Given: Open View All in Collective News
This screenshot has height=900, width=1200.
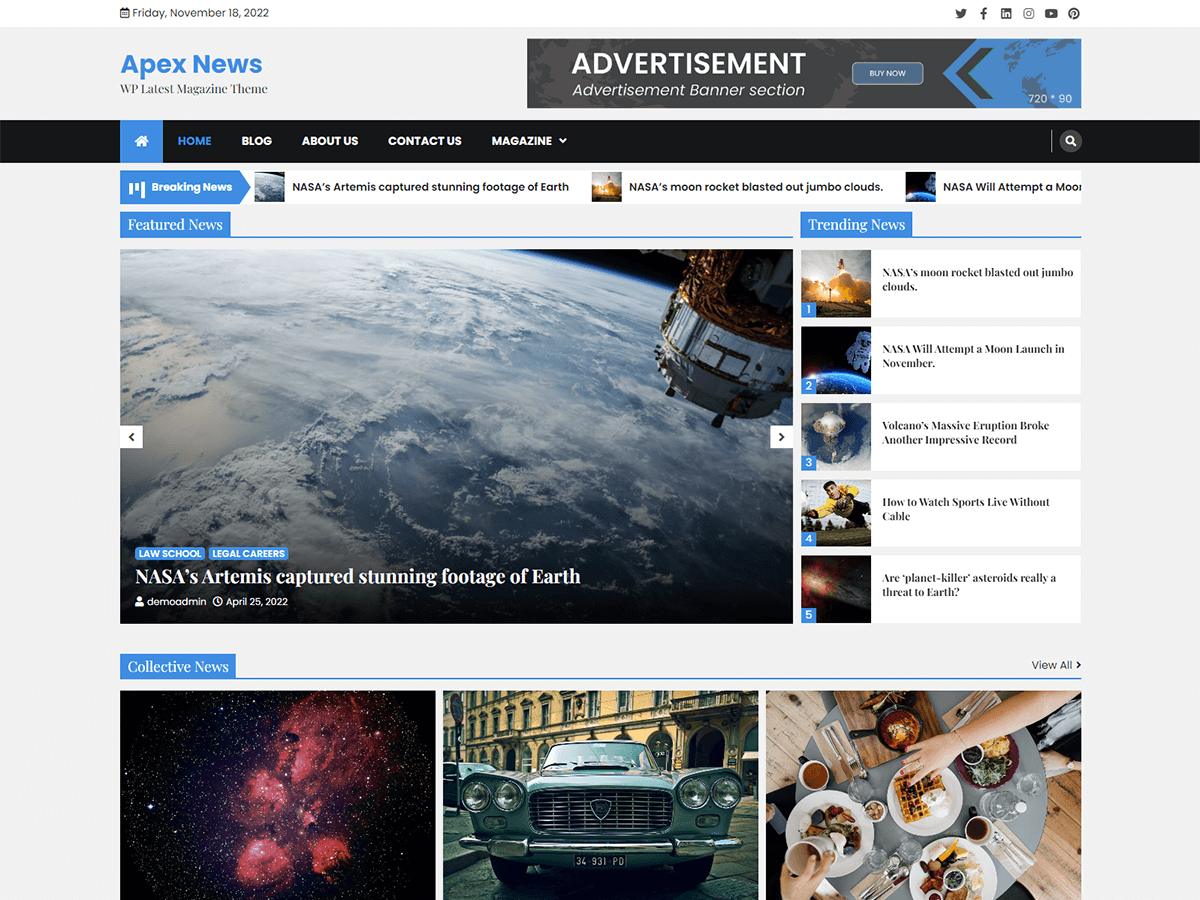Looking at the screenshot, I should [1051, 664].
